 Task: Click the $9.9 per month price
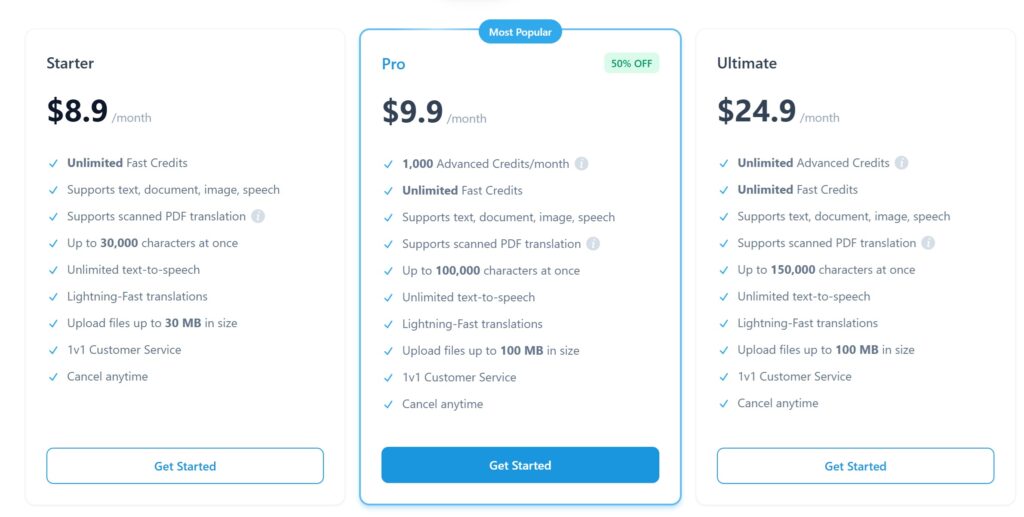(434, 112)
